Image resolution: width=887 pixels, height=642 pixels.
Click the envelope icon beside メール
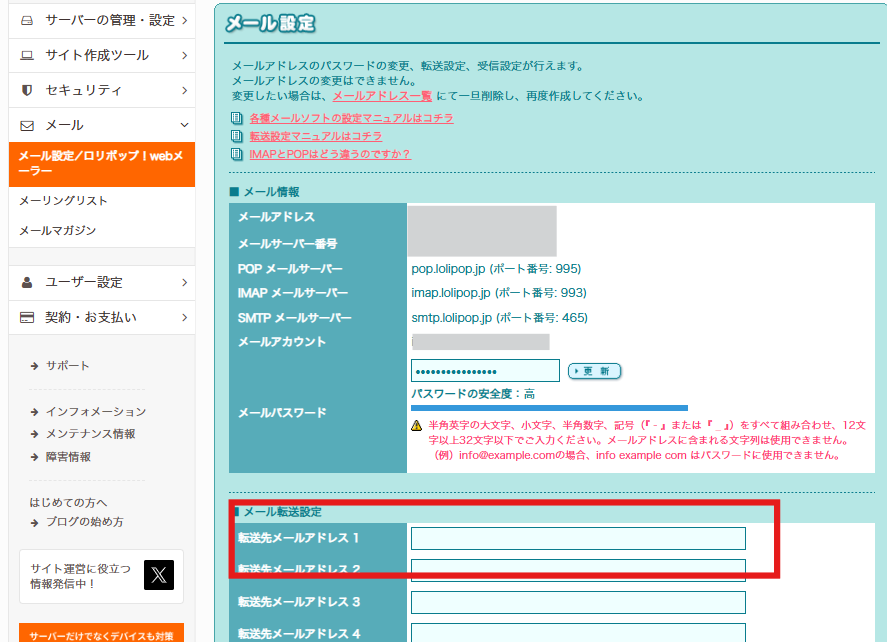27,125
